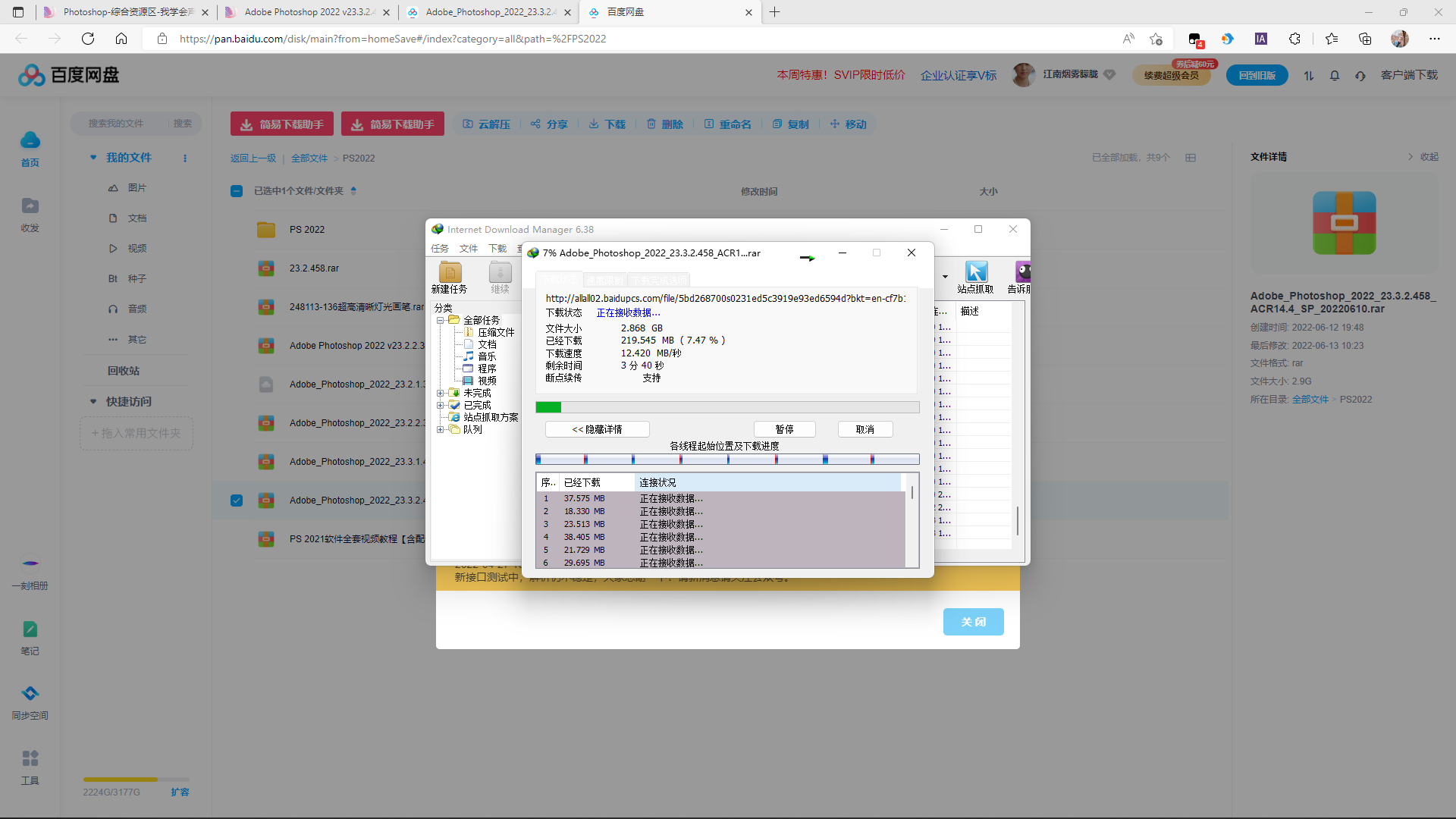Switch to the Adobe_Photoshop_2022_23.3.2 browser tab

tap(489, 12)
